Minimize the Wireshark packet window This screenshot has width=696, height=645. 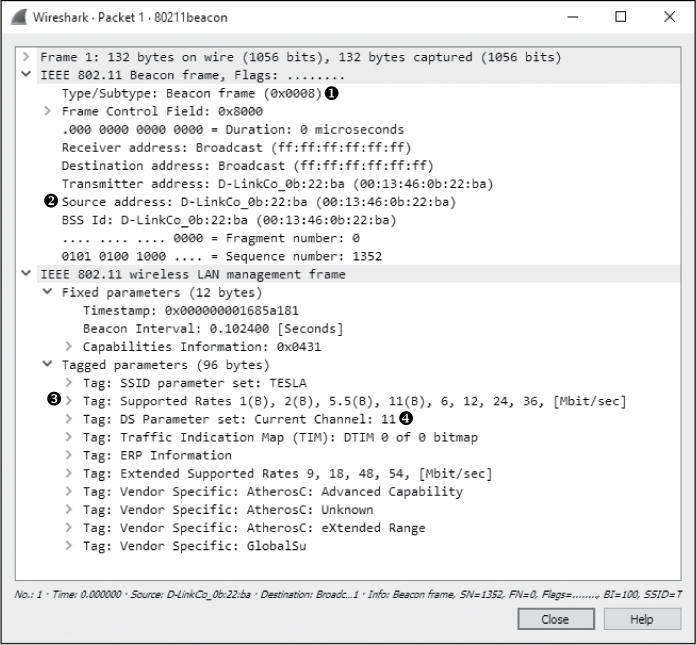(x=573, y=17)
